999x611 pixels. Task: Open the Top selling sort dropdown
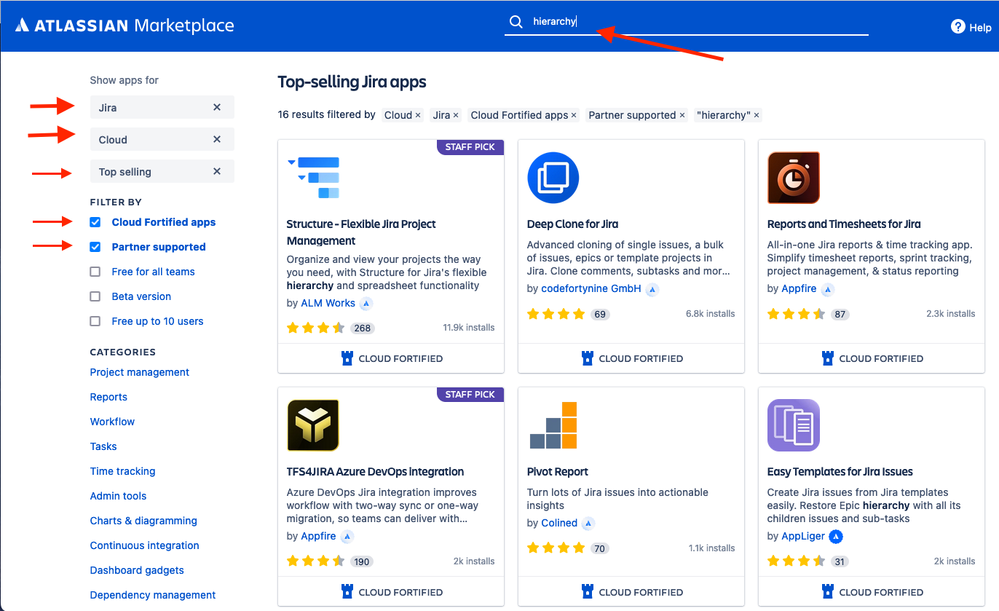(162, 171)
